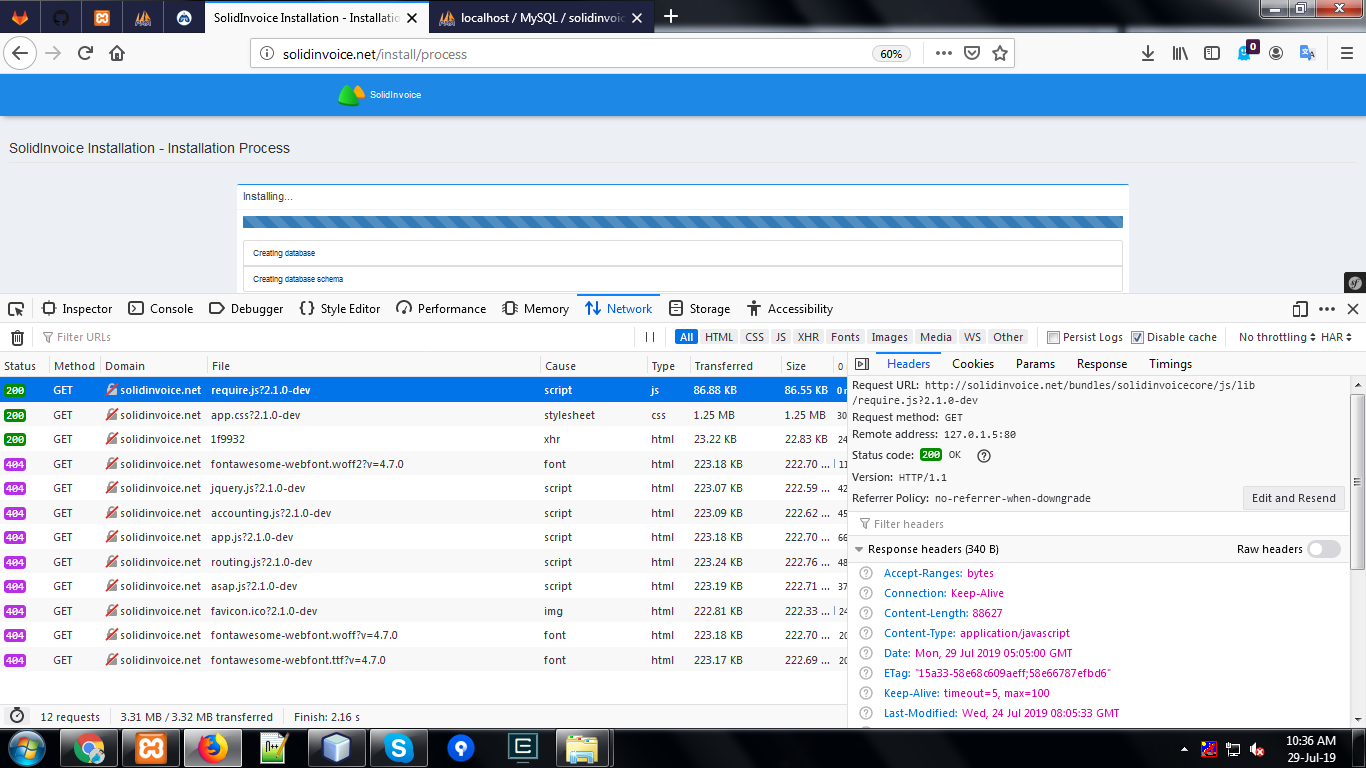Turn on the Raw headers switch
The width and height of the screenshot is (1366, 768).
click(1324, 549)
